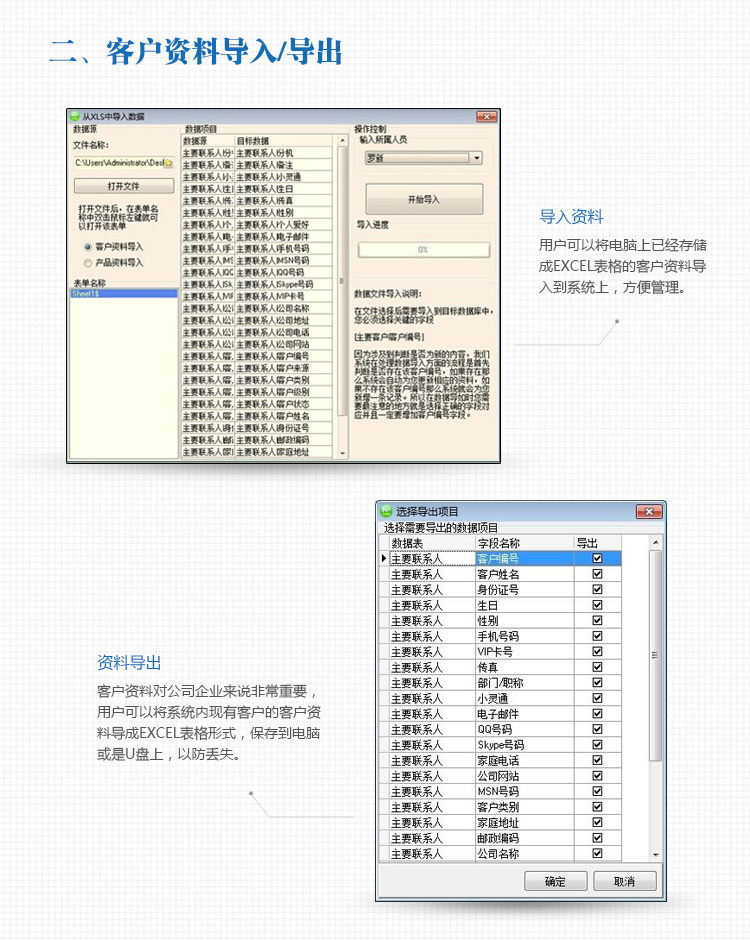Click the scroll-up arrow of the export list
The image size is (750, 940).
[656, 543]
